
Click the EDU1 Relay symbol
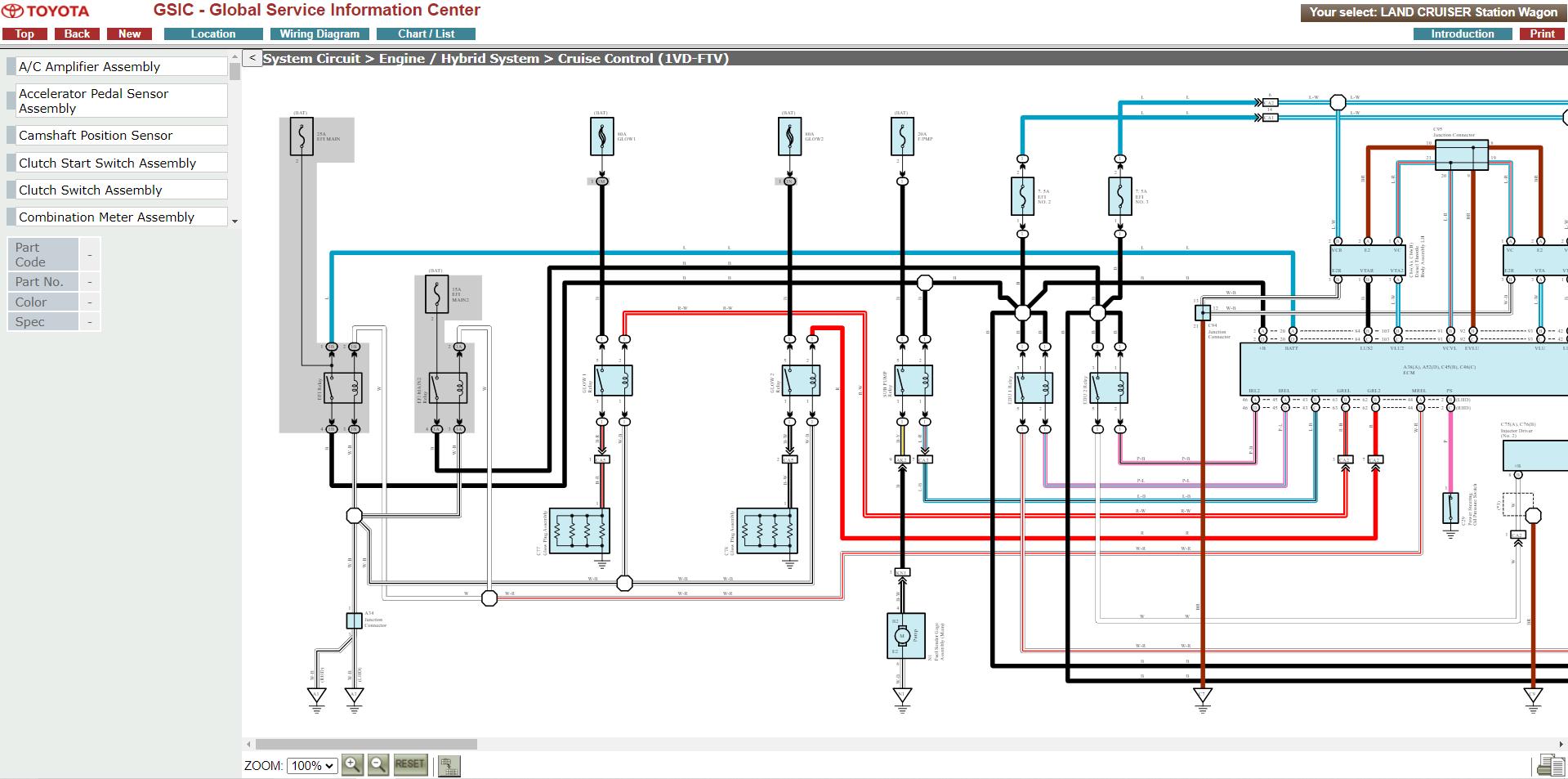click(x=1034, y=388)
